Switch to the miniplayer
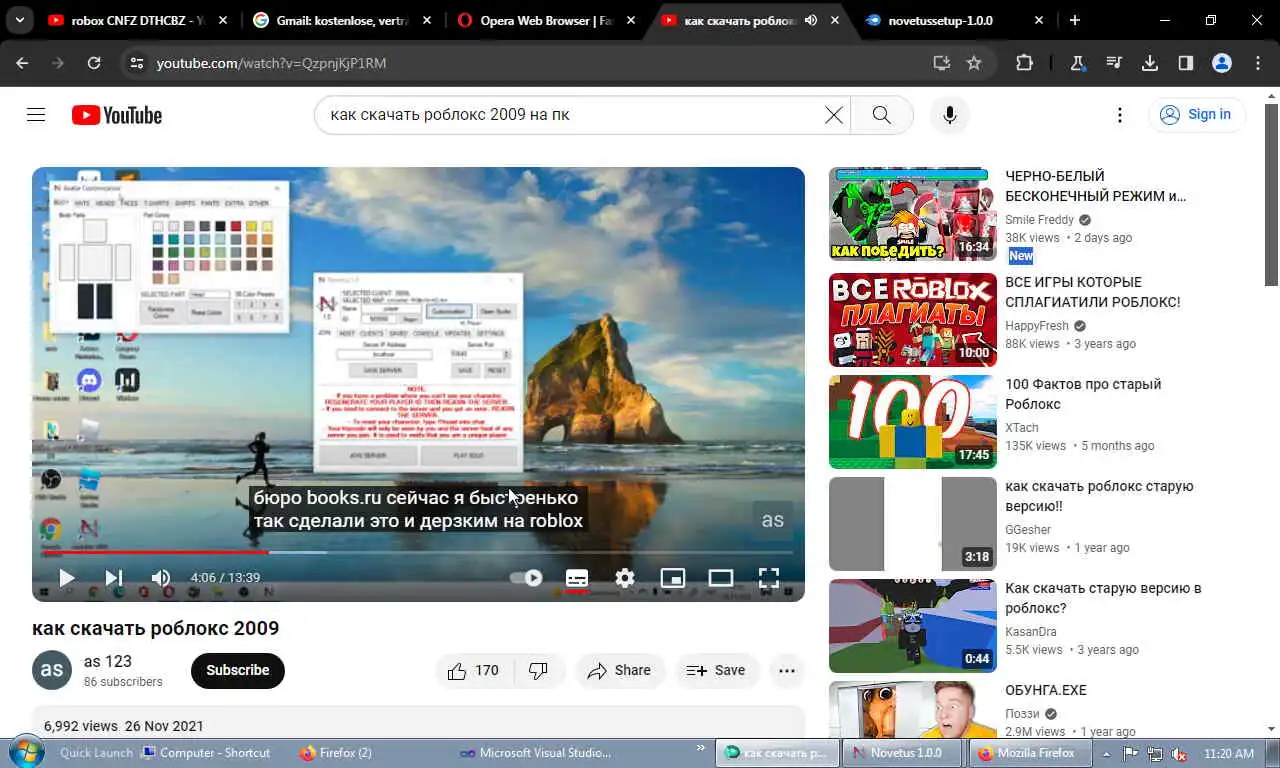 pos(673,578)
